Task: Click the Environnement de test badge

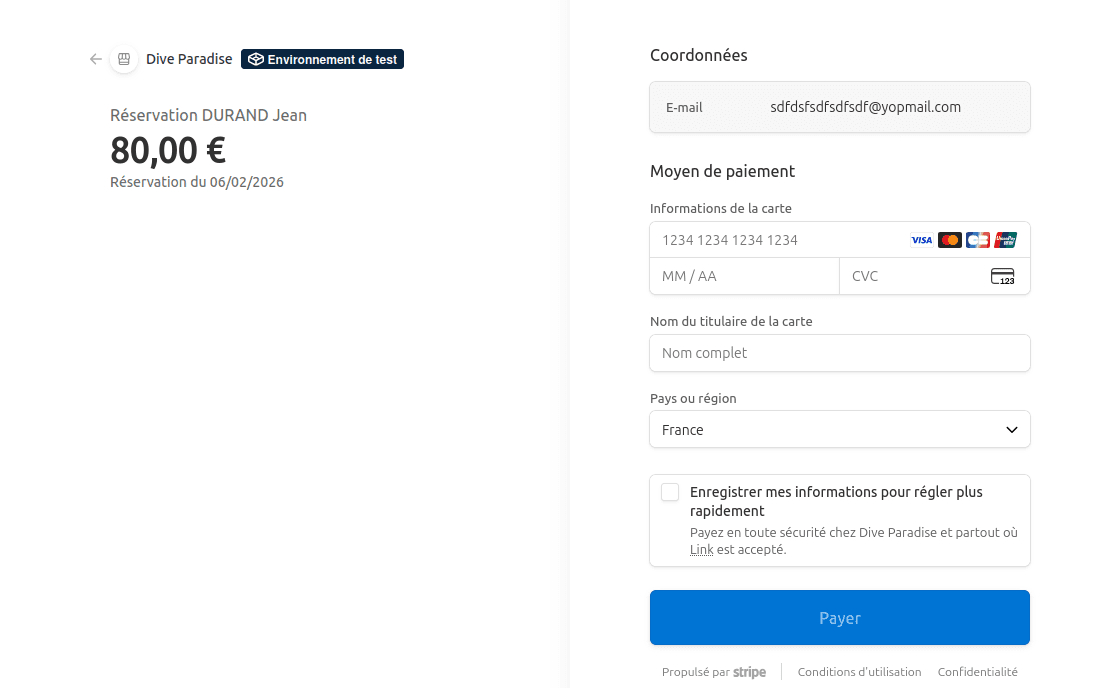Action: tap(322, 59)
